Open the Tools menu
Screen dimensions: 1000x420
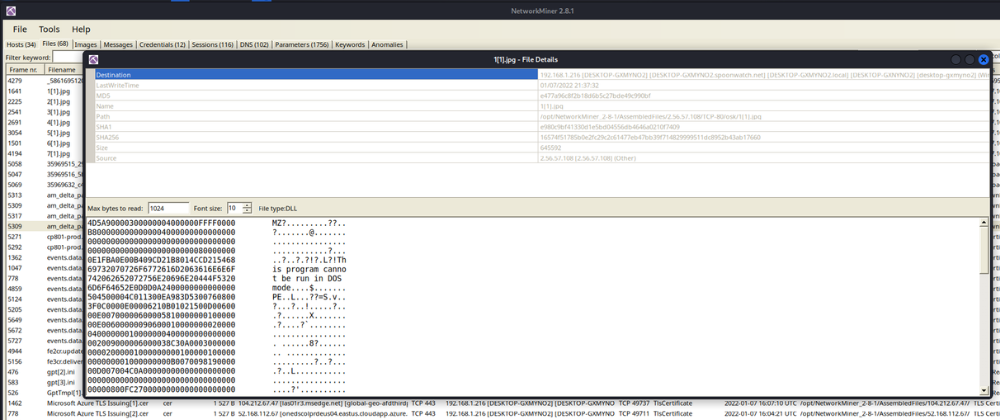49,29
